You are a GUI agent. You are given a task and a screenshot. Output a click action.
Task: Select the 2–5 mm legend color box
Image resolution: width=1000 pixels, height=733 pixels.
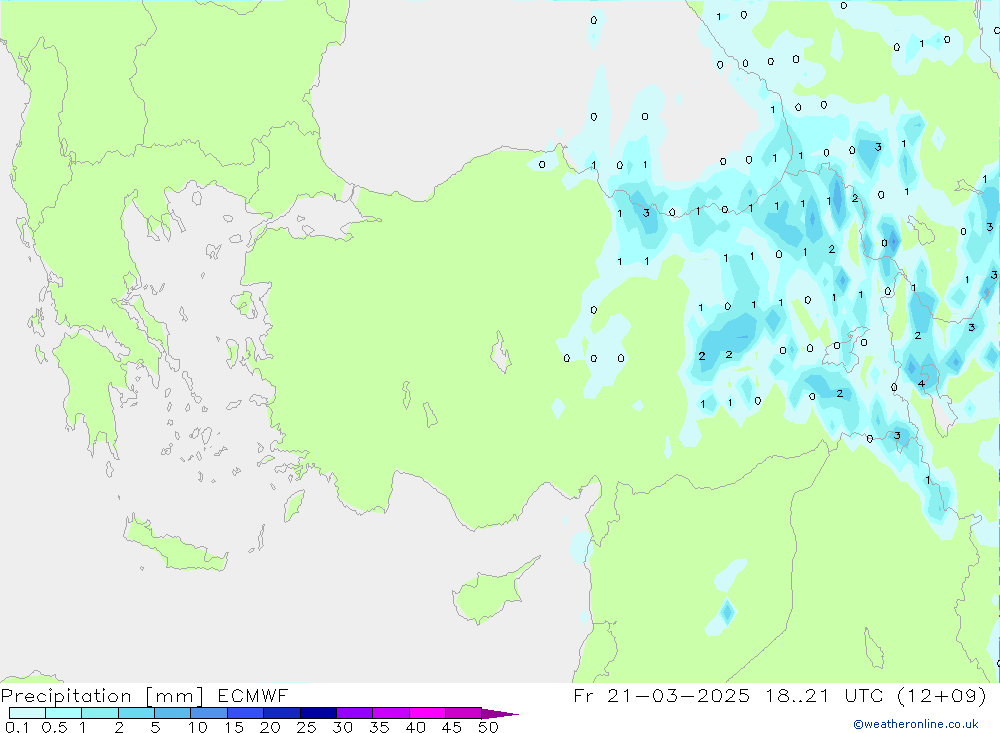pos(136,713)
